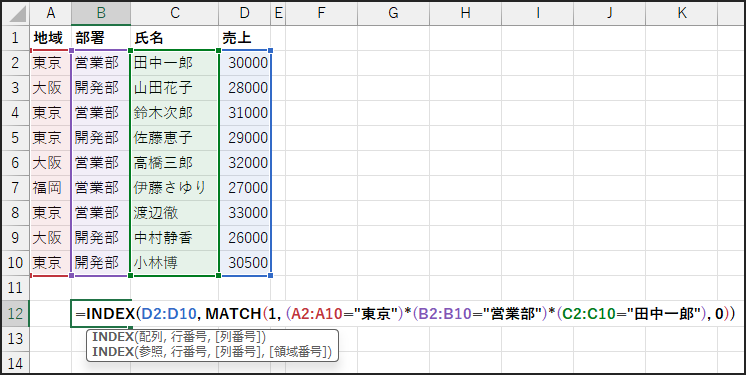Click the 福岡 region cell

point(50,188)
